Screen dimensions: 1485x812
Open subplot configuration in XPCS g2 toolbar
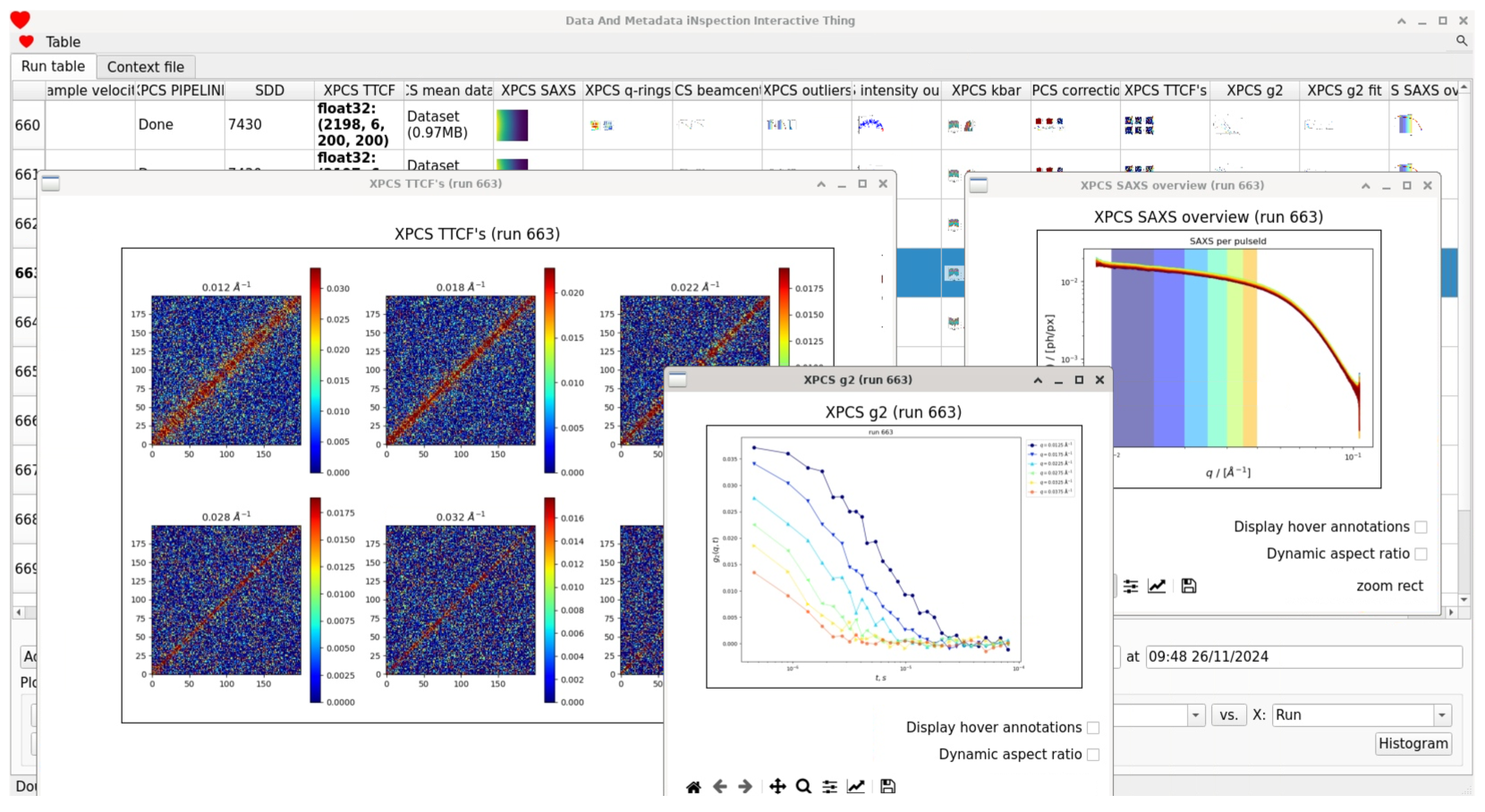tap(830, 787)
